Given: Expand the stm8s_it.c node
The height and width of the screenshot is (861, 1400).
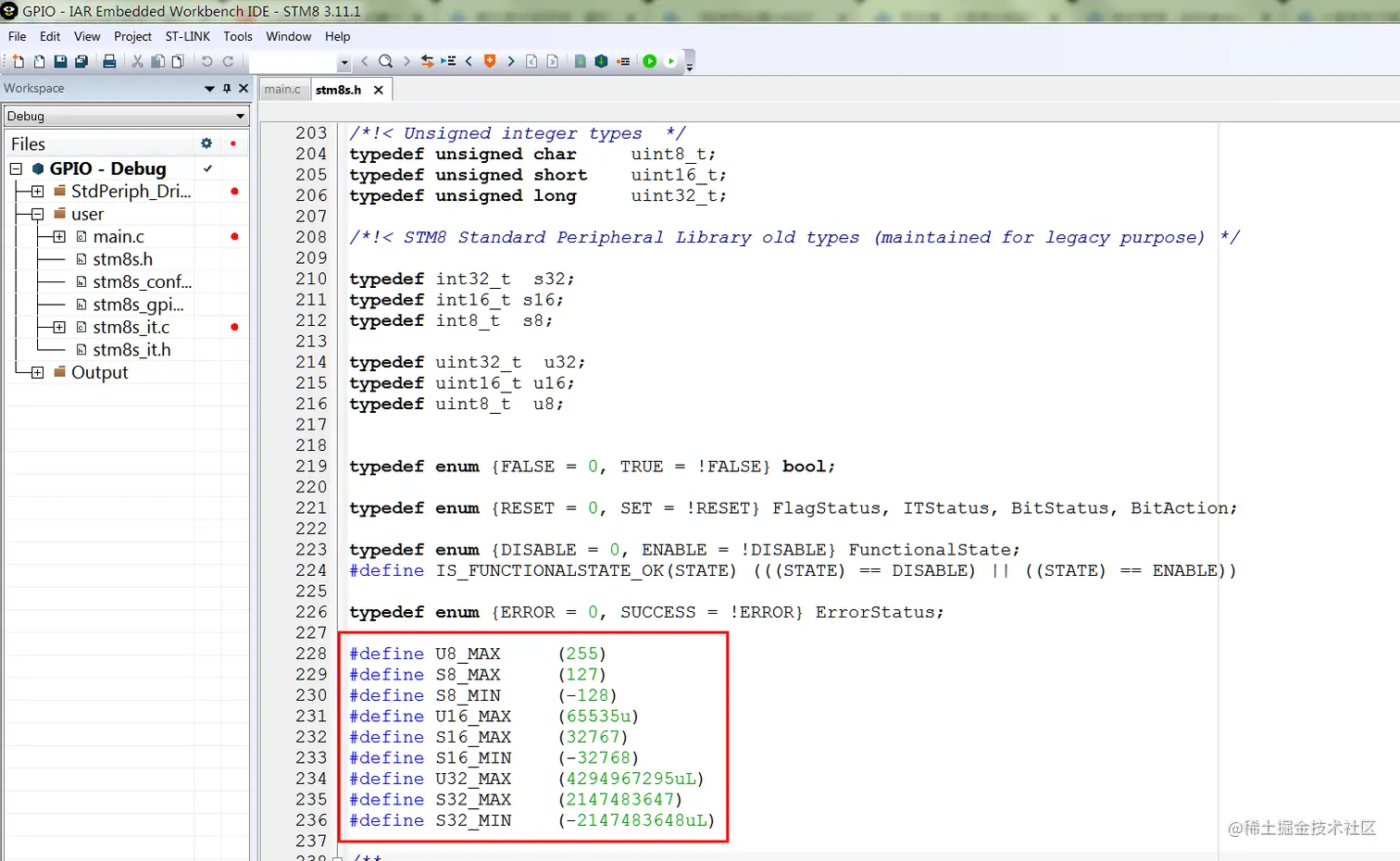Looking at the screenshot, I should (x=59, y=328).
